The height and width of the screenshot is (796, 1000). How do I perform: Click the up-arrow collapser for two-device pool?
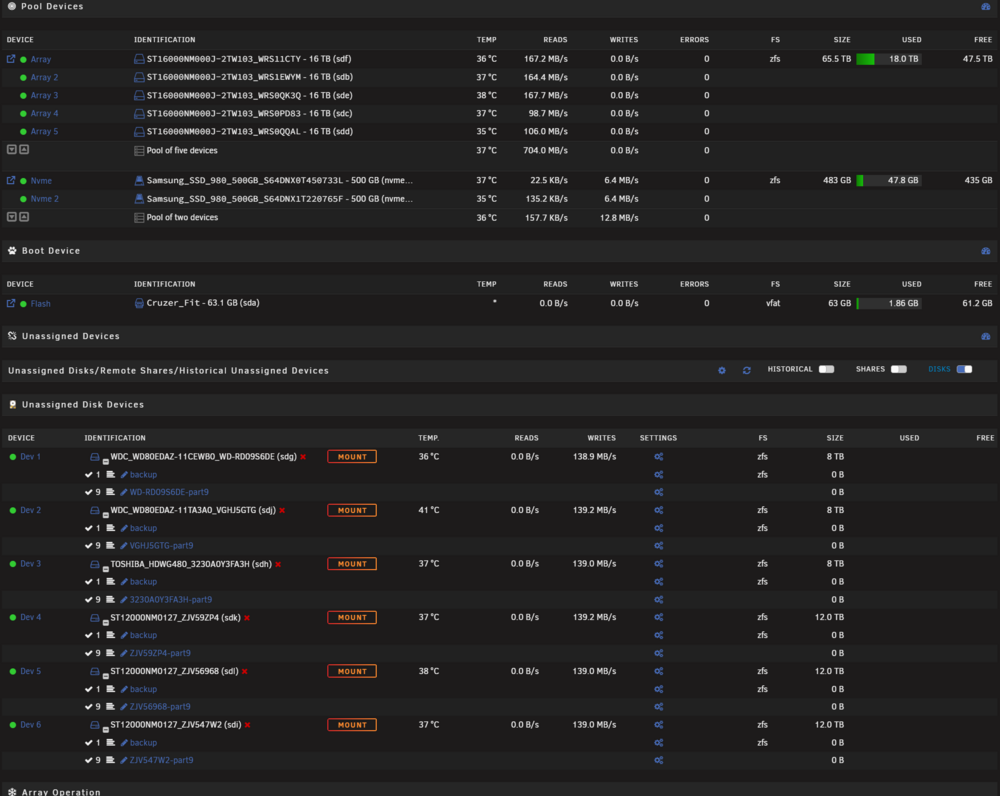24,217
